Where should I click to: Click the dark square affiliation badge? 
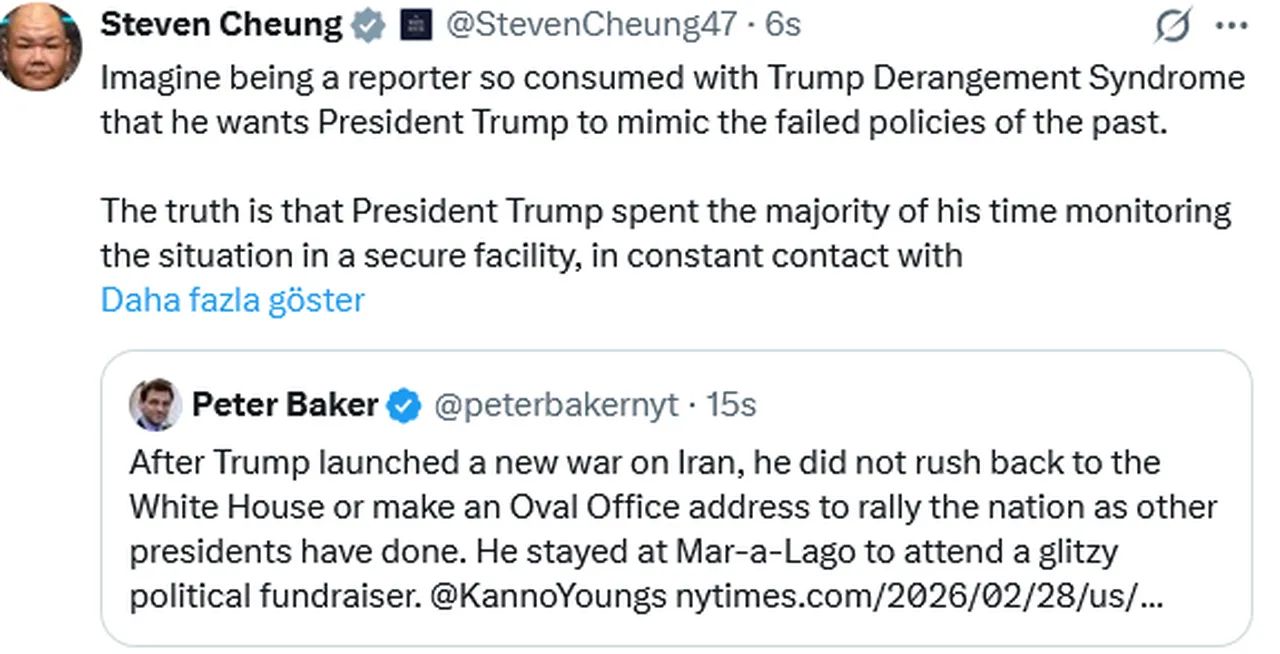[x=415, y=27]
